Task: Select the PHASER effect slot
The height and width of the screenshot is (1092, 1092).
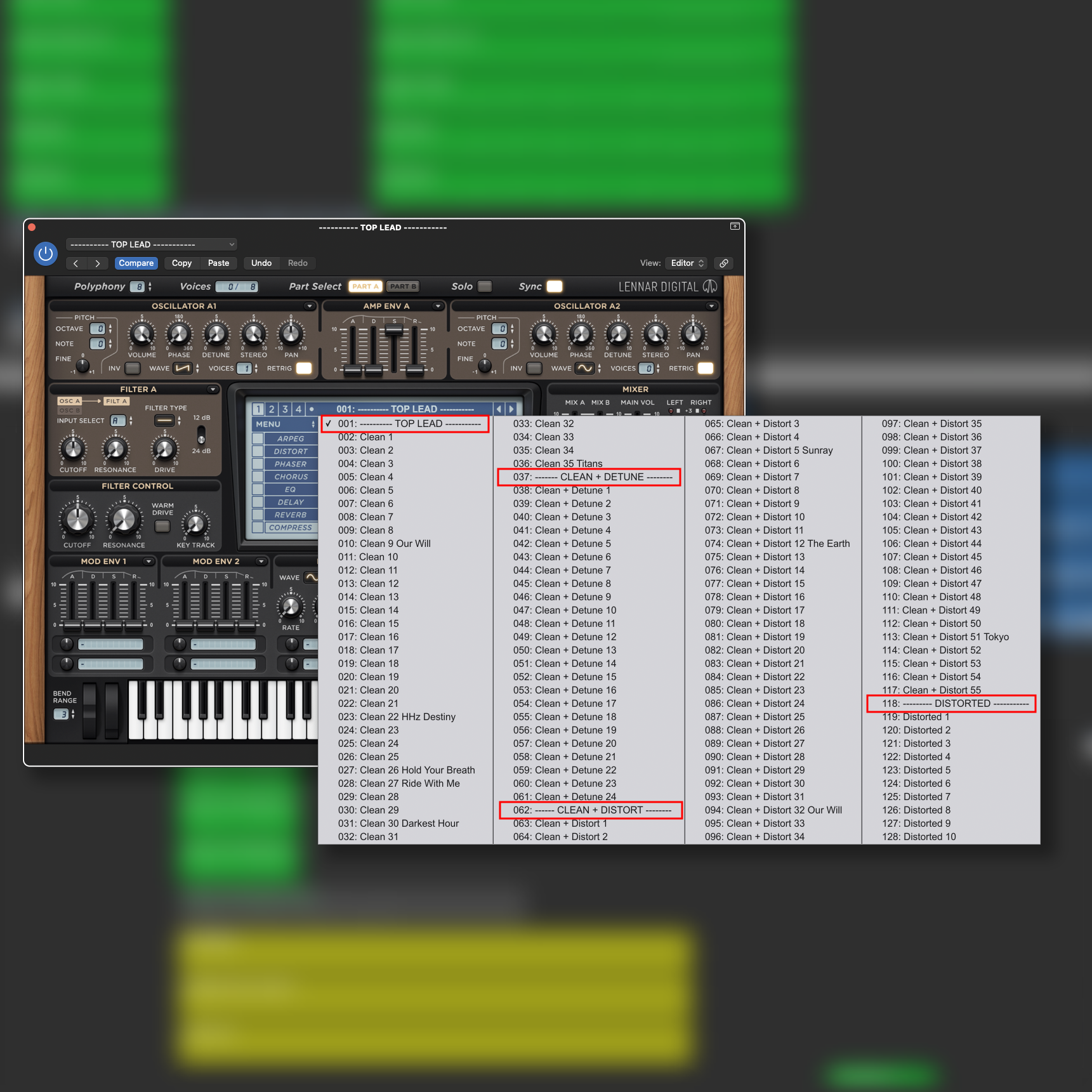Action: [290, 464]
